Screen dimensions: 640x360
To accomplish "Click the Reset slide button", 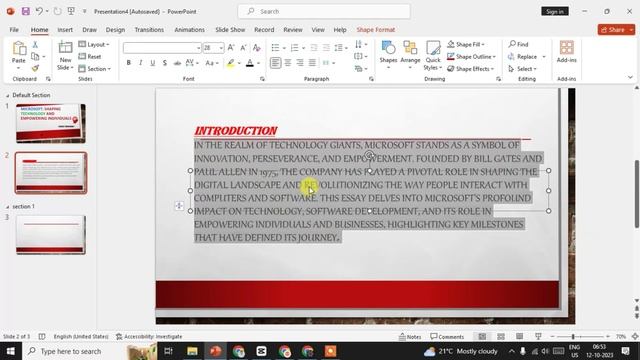I will tap(90, 56).
